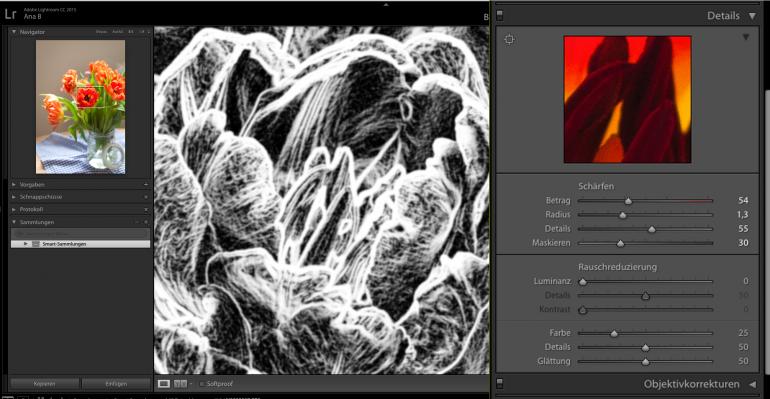
Task: Add a collection with Sammlungen plus icon
Action: [146, 222]
